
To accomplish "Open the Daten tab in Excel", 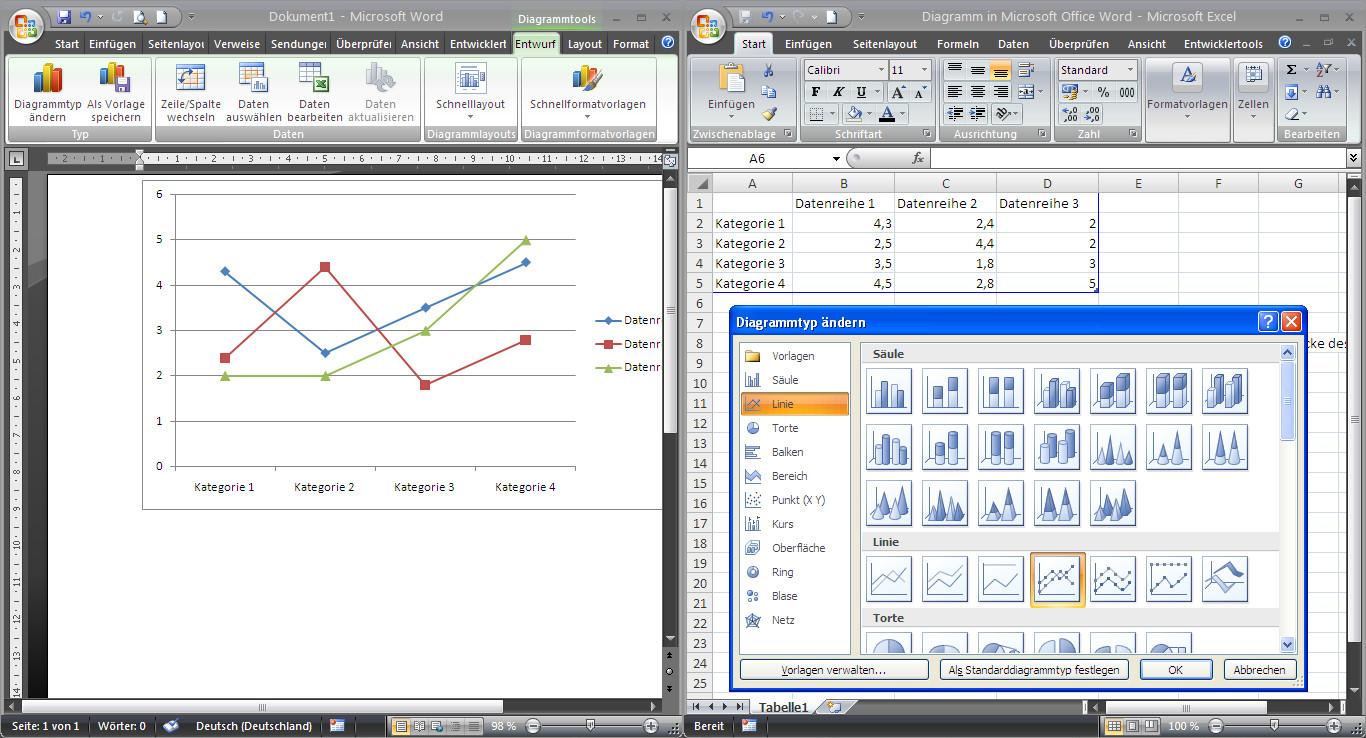I will click(1013, 44).
